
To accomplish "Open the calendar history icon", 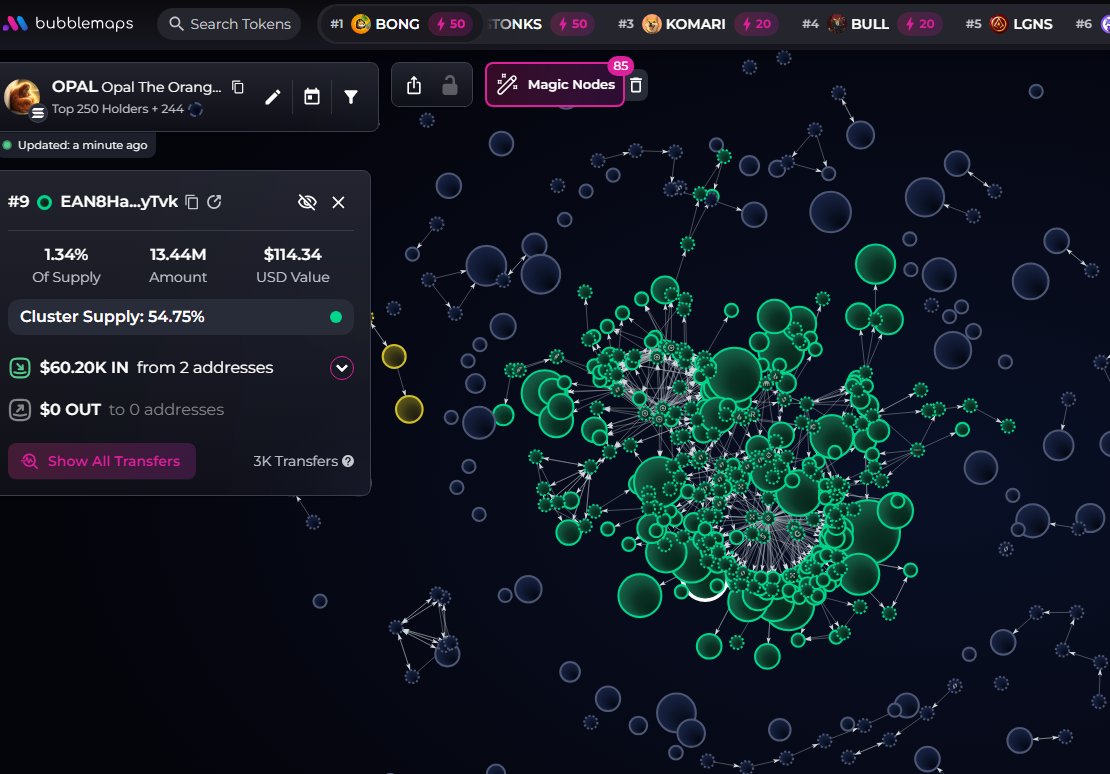I will coord(312,97).
